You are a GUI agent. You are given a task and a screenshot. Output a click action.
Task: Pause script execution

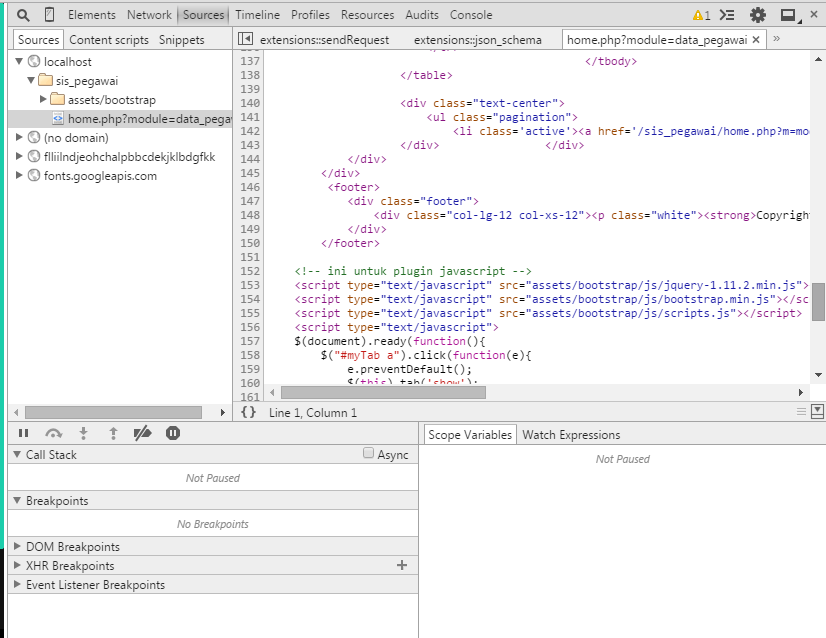pyautogui.click(x=23, y=433)
